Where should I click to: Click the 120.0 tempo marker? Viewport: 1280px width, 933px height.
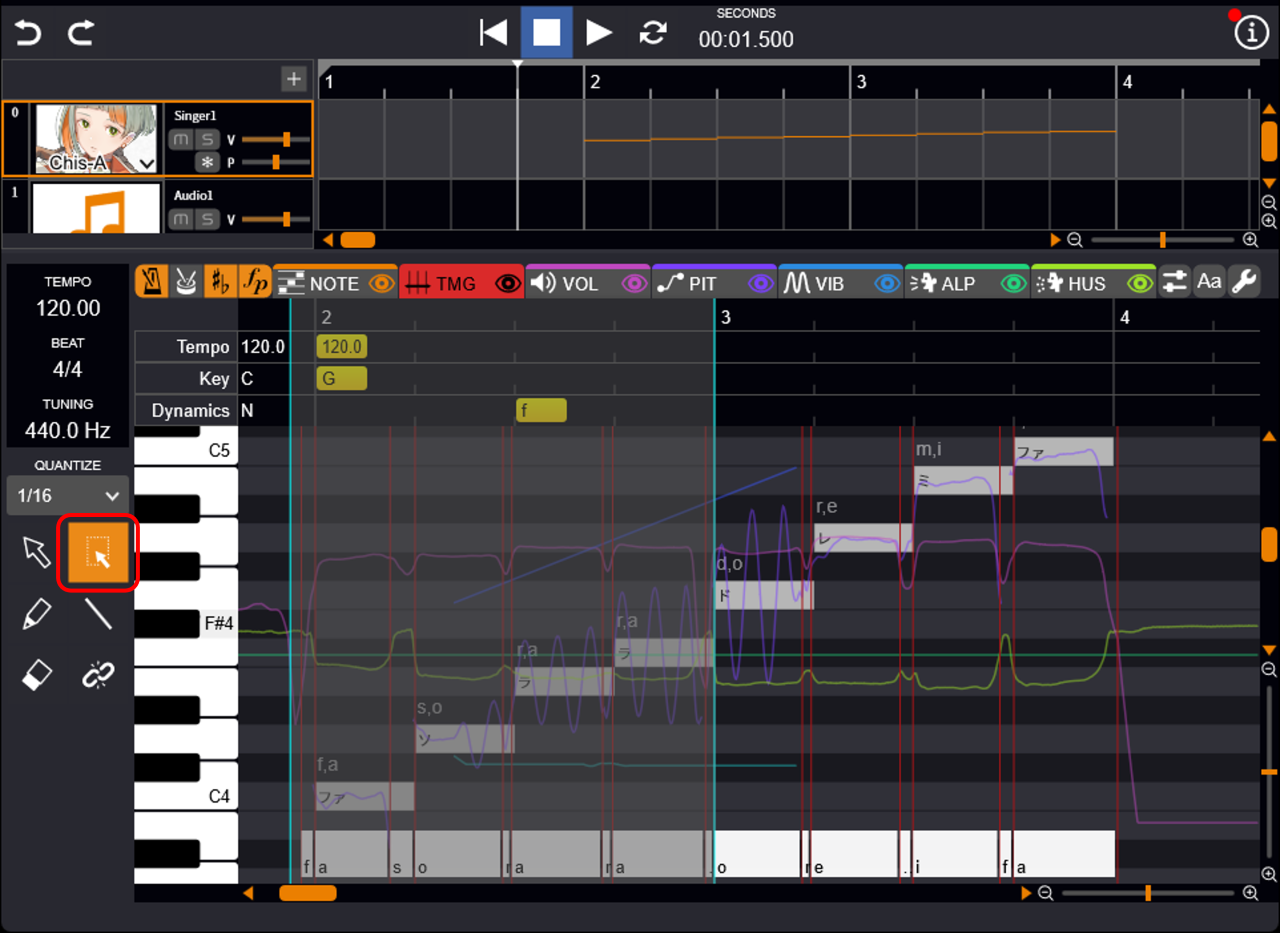point(341,347)
